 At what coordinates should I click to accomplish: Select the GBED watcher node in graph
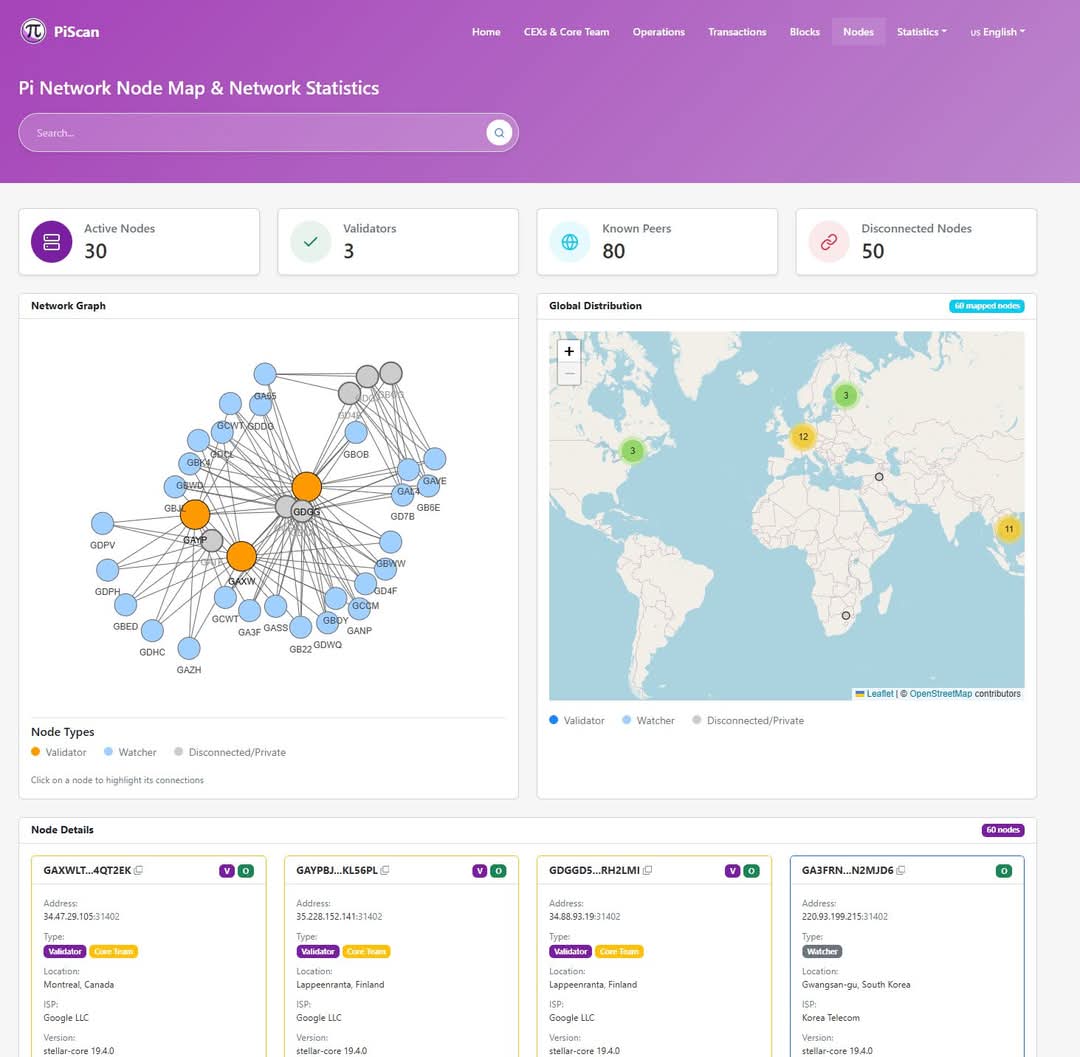[125, 605]
